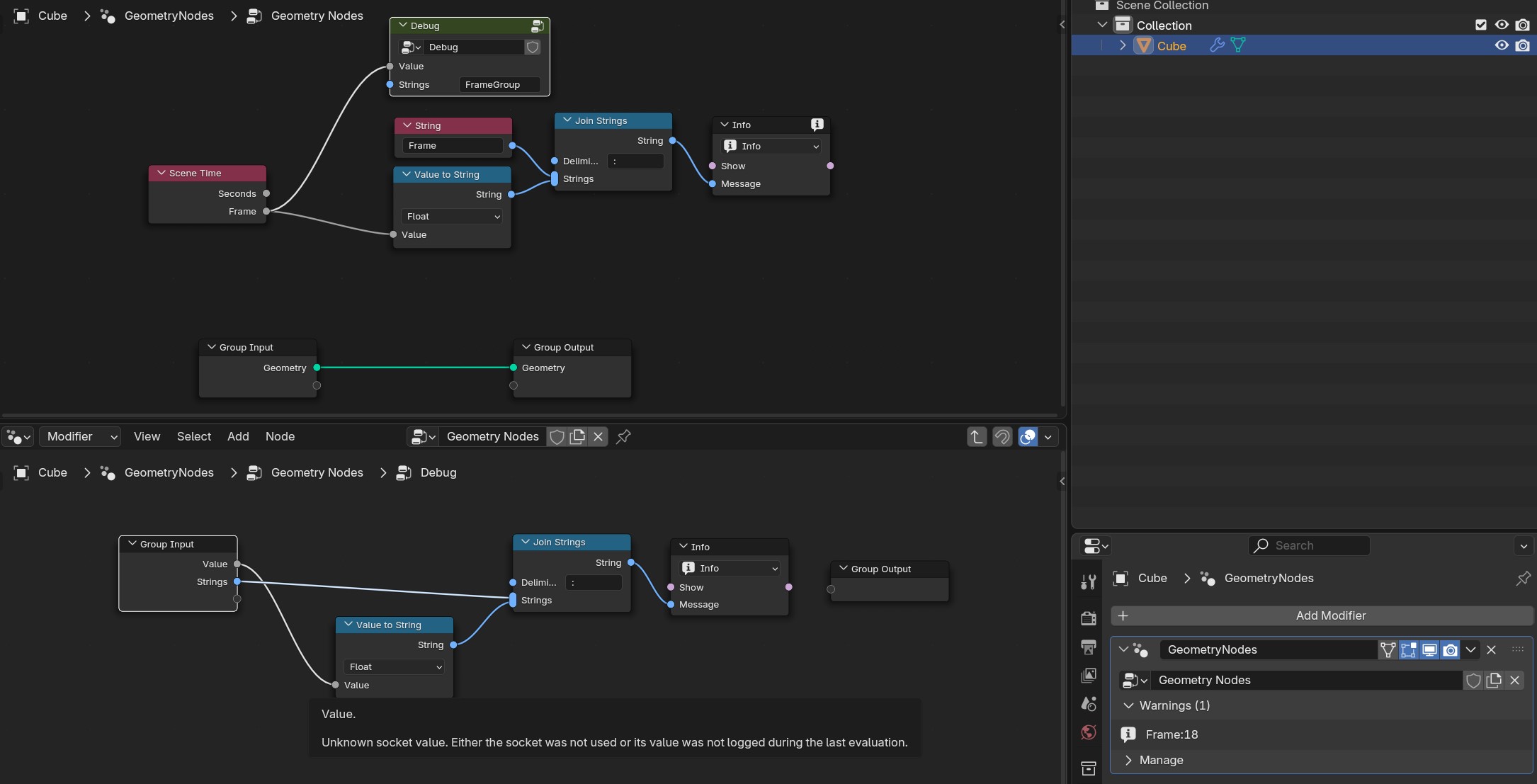Click the modifiers wrench icon on Cube row
Image resolution: width=1537 pixels, height=784 pixels.
coord(1217,45)
